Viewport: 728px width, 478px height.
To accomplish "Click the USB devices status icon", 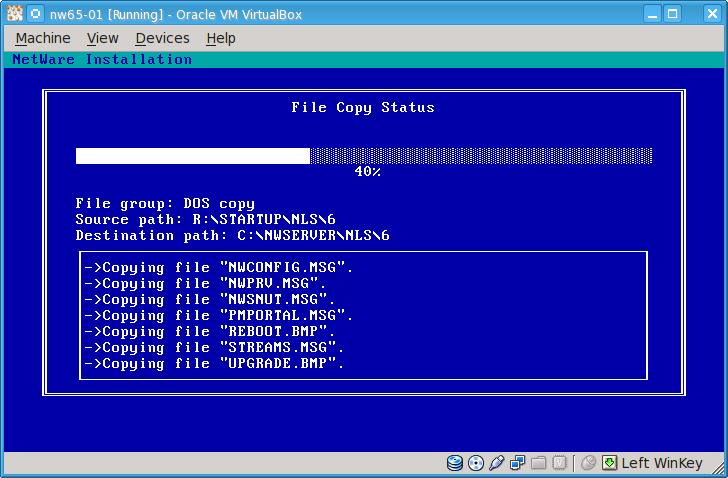I will (497, 463).
